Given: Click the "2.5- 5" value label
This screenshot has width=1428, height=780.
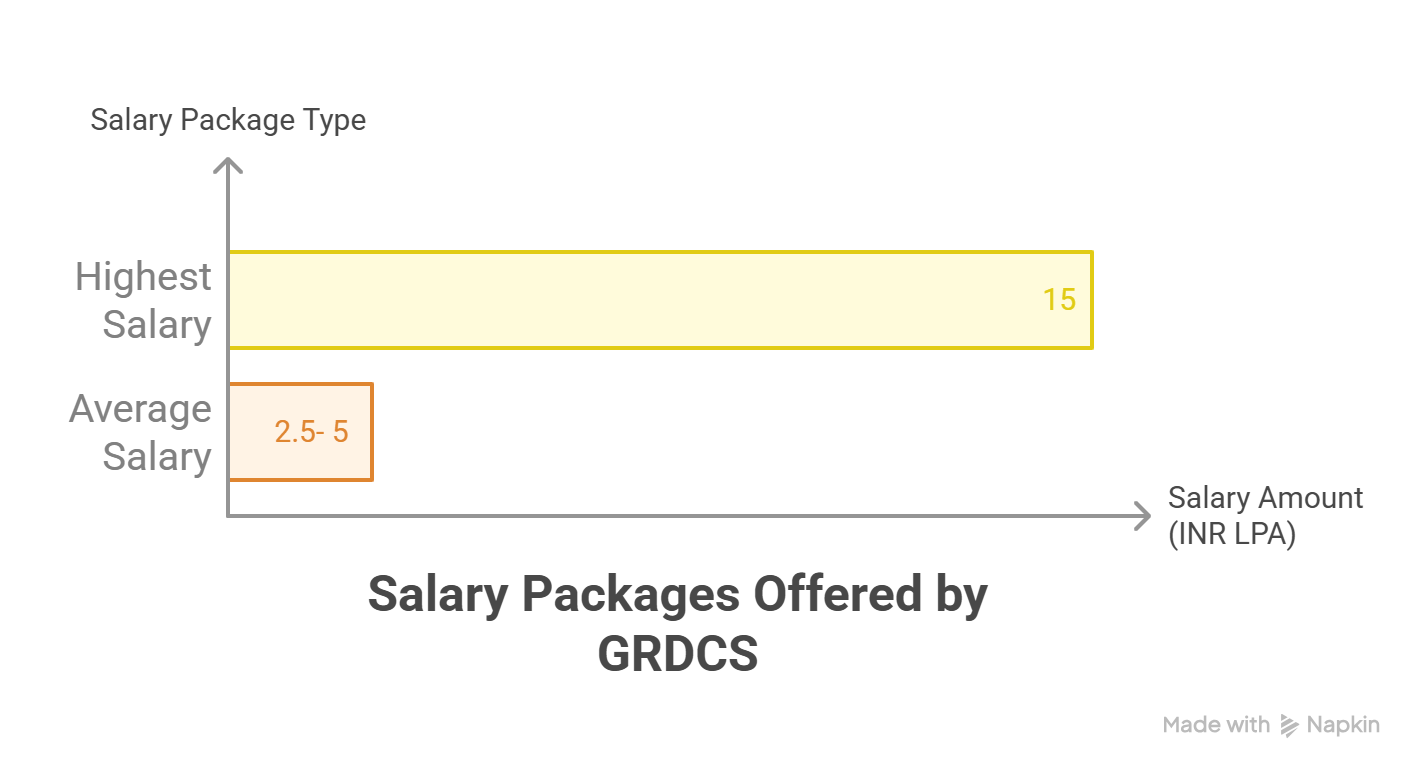Looking at the screenshot, I should (311, 432).
